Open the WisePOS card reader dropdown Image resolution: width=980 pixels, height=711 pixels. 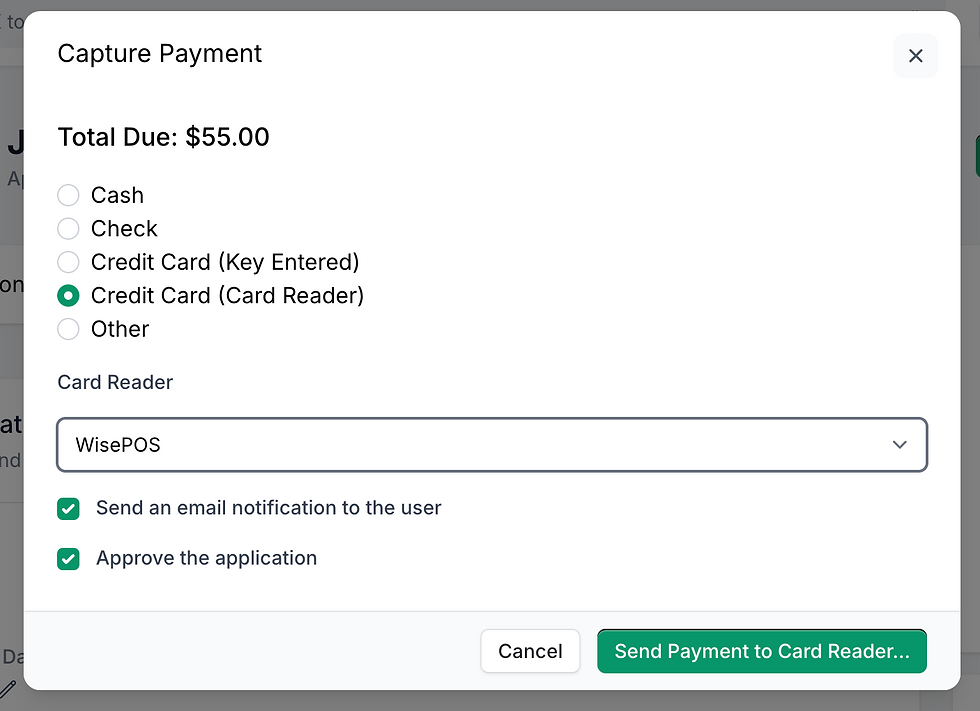click(492, 445)
